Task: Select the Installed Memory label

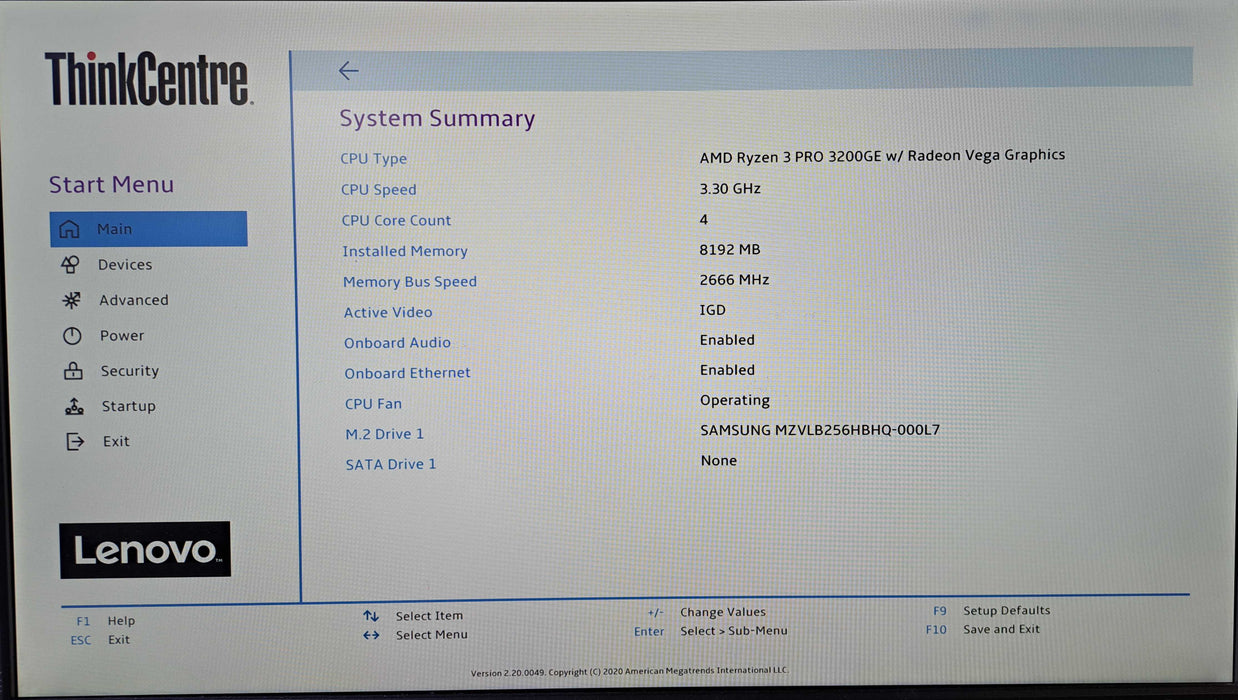Action: [405, 251]
